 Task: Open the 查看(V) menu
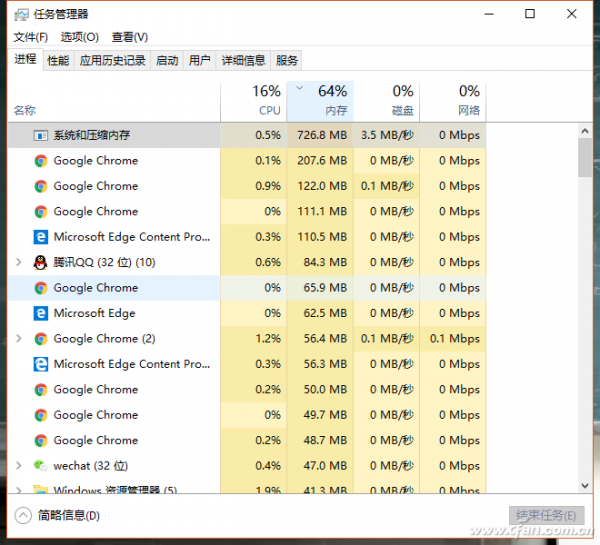(x=130, y=37)
